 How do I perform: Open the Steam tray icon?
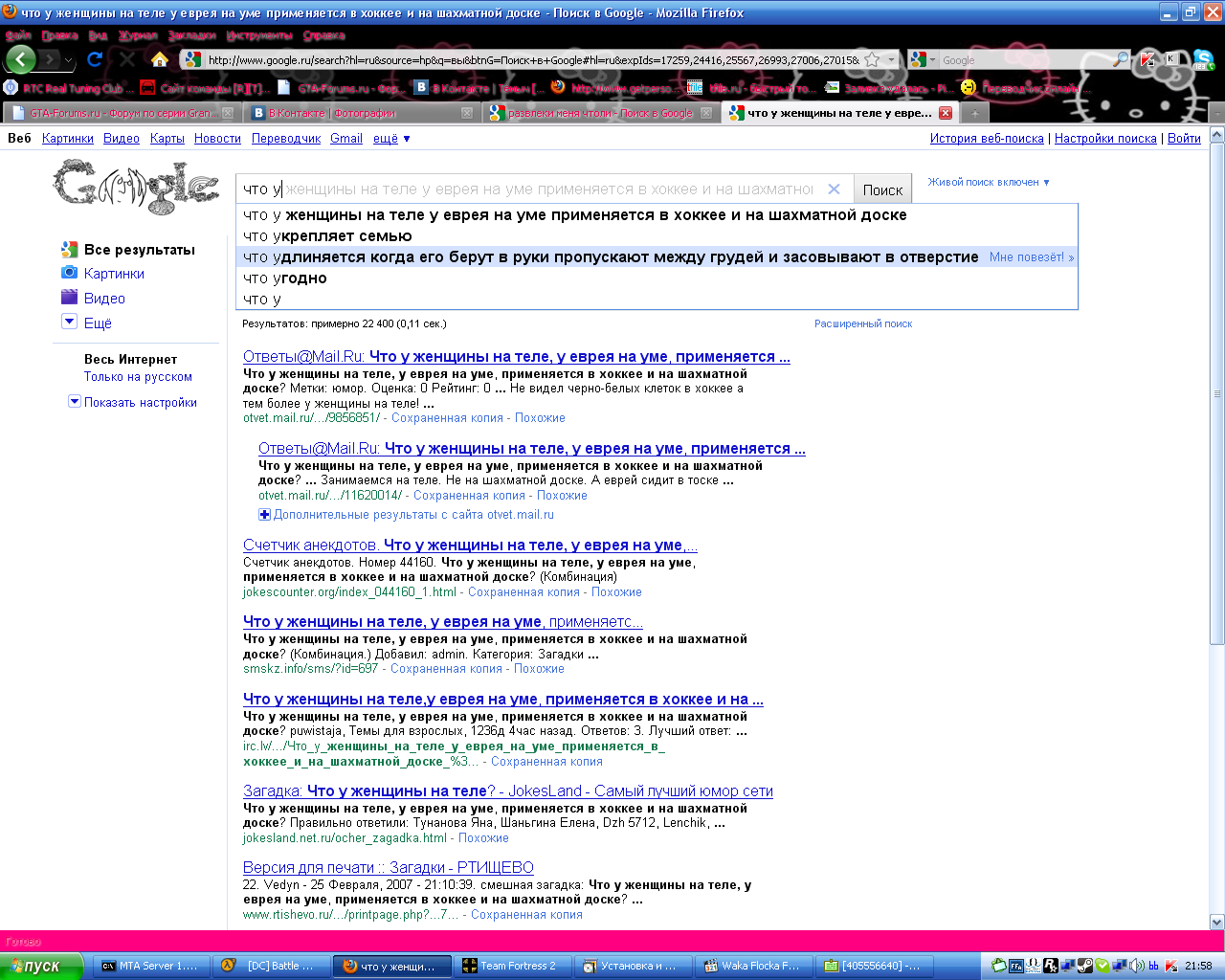coord(1085,966)
